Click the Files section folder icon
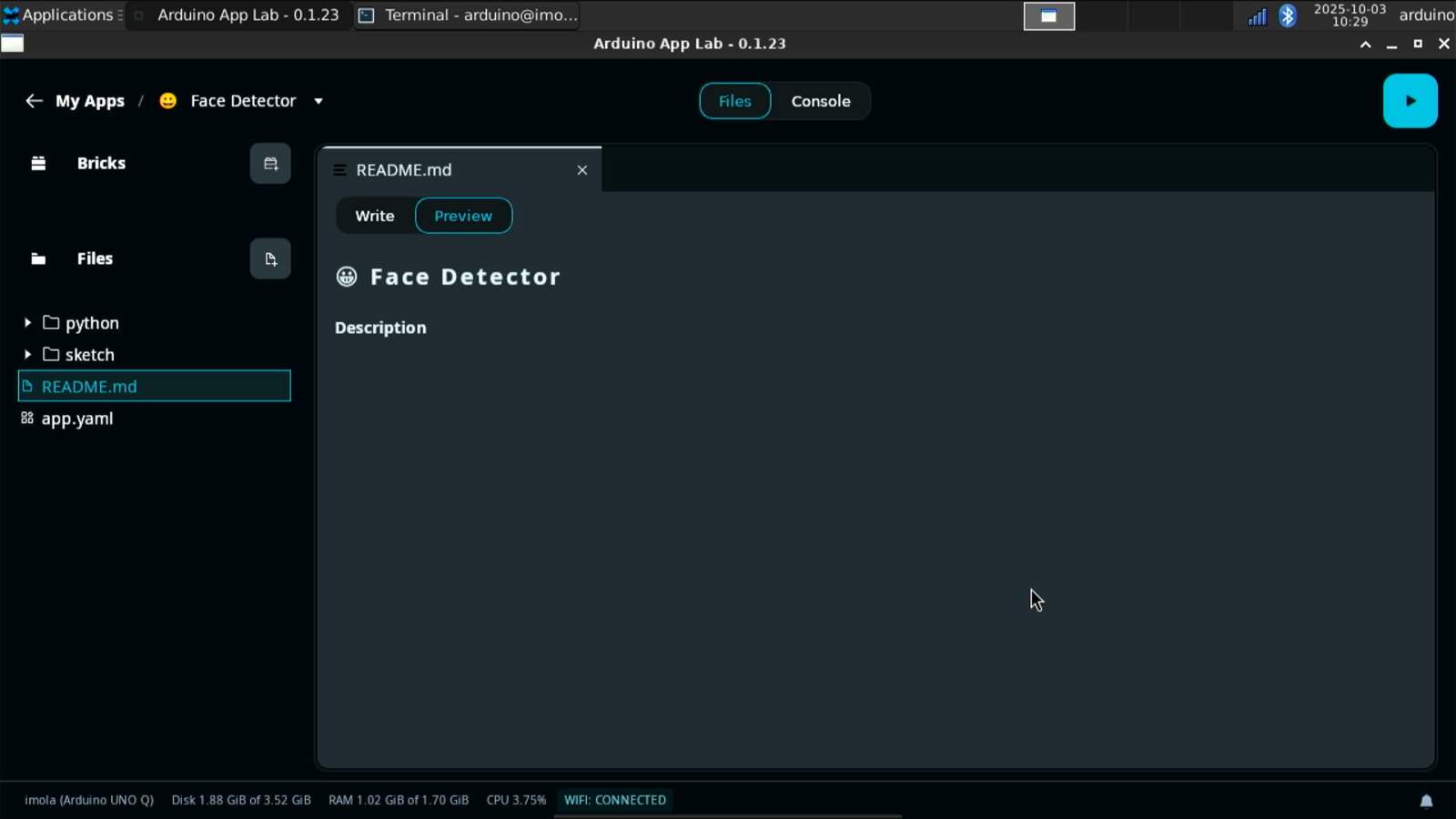 coord(38,259)
